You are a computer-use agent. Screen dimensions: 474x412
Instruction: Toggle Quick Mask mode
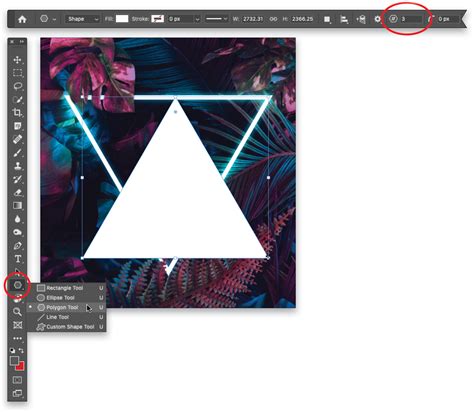click(x=17, y=380)
